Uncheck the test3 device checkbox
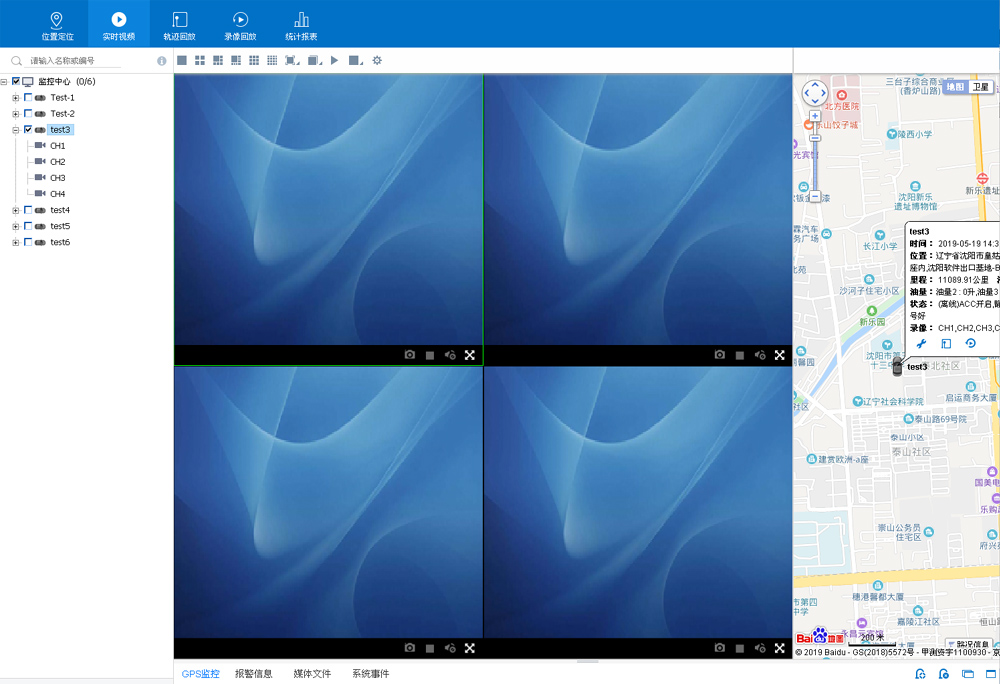Image resolution: width=1000 pixels, height=684 pixels. click(x=28, y=130)
